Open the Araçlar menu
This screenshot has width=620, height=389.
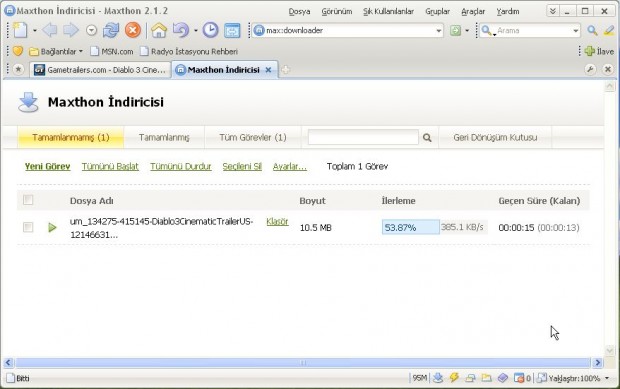(x=473, y=11)
